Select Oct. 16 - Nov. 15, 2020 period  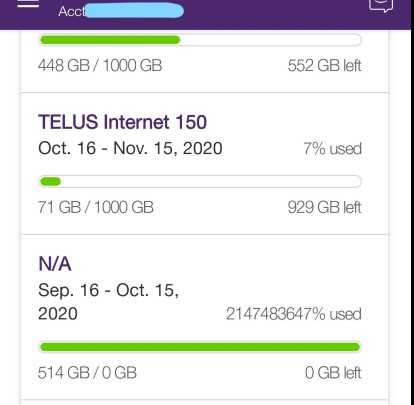coord(130,148)
